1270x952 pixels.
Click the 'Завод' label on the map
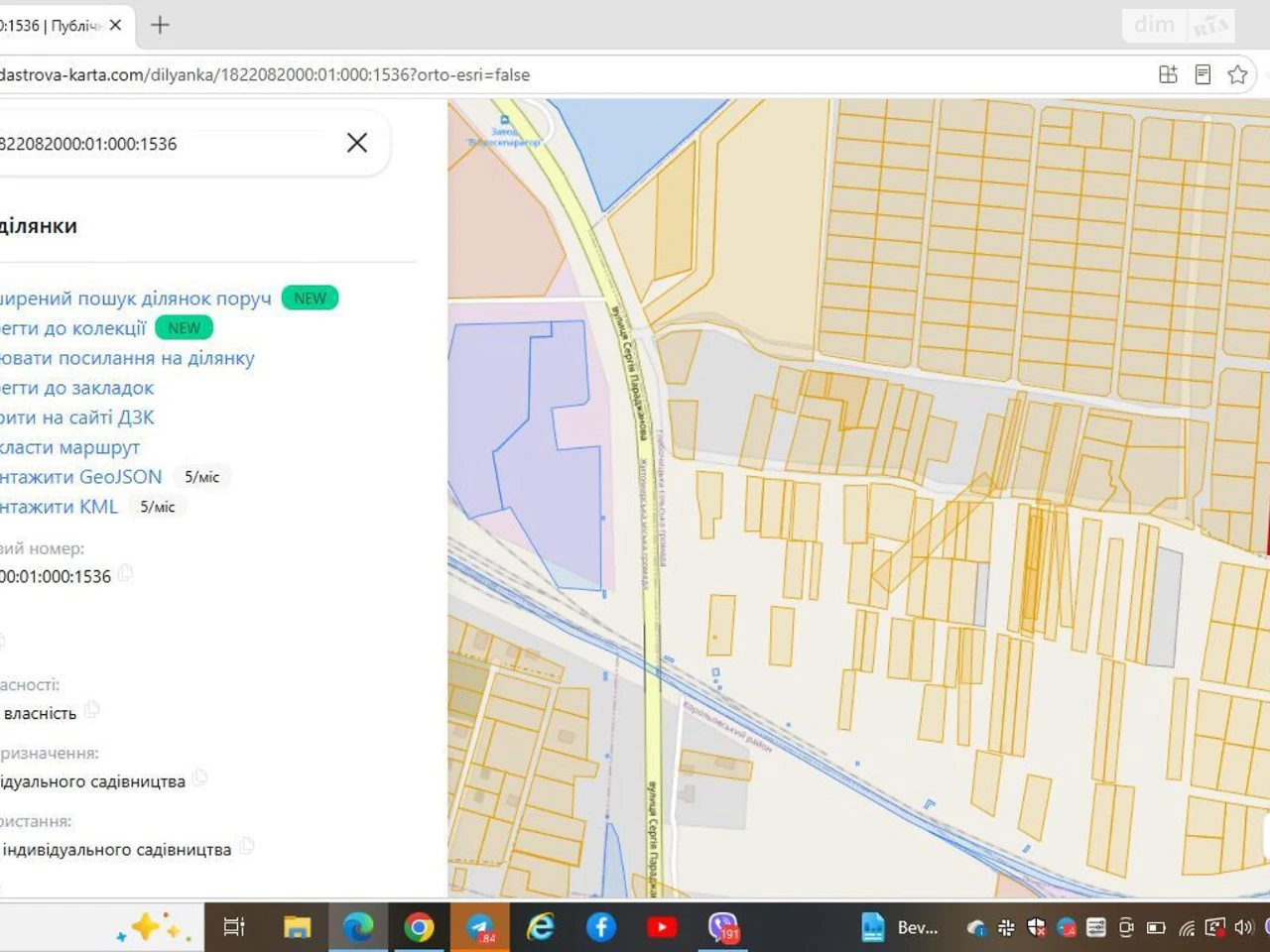click(504, 131)
